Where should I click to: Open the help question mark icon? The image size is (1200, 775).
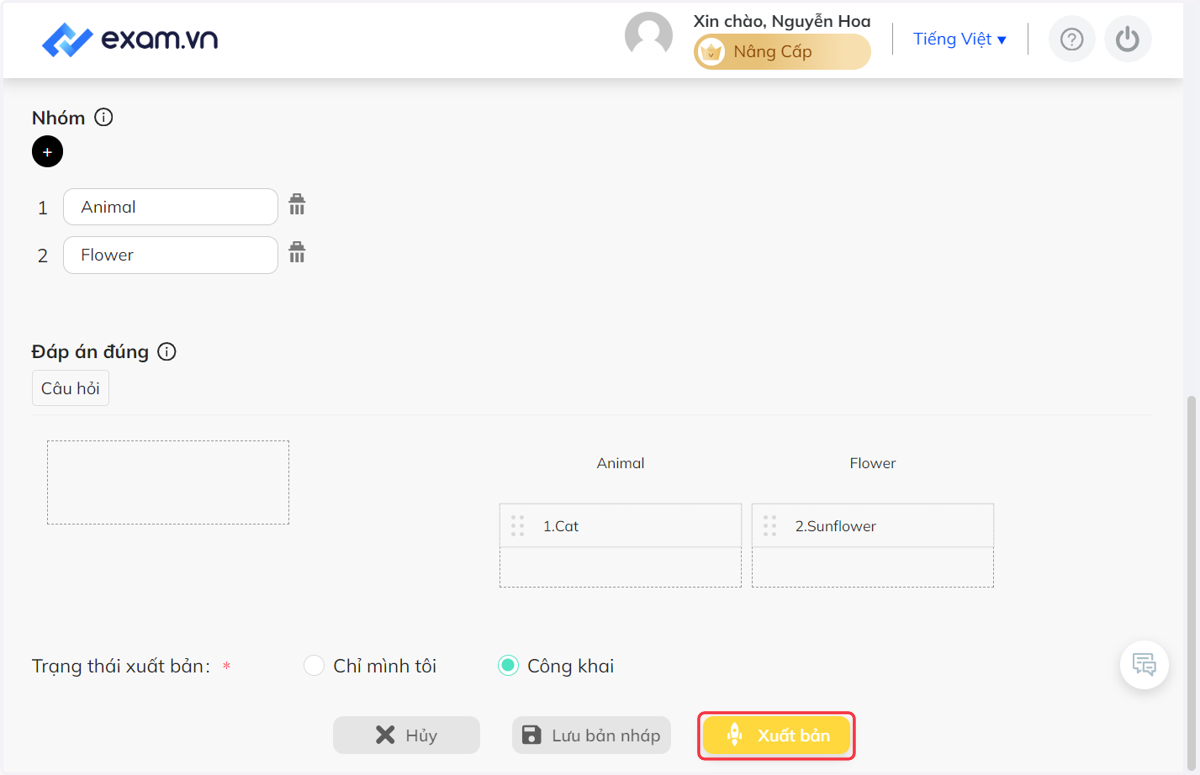[1072, 39]
